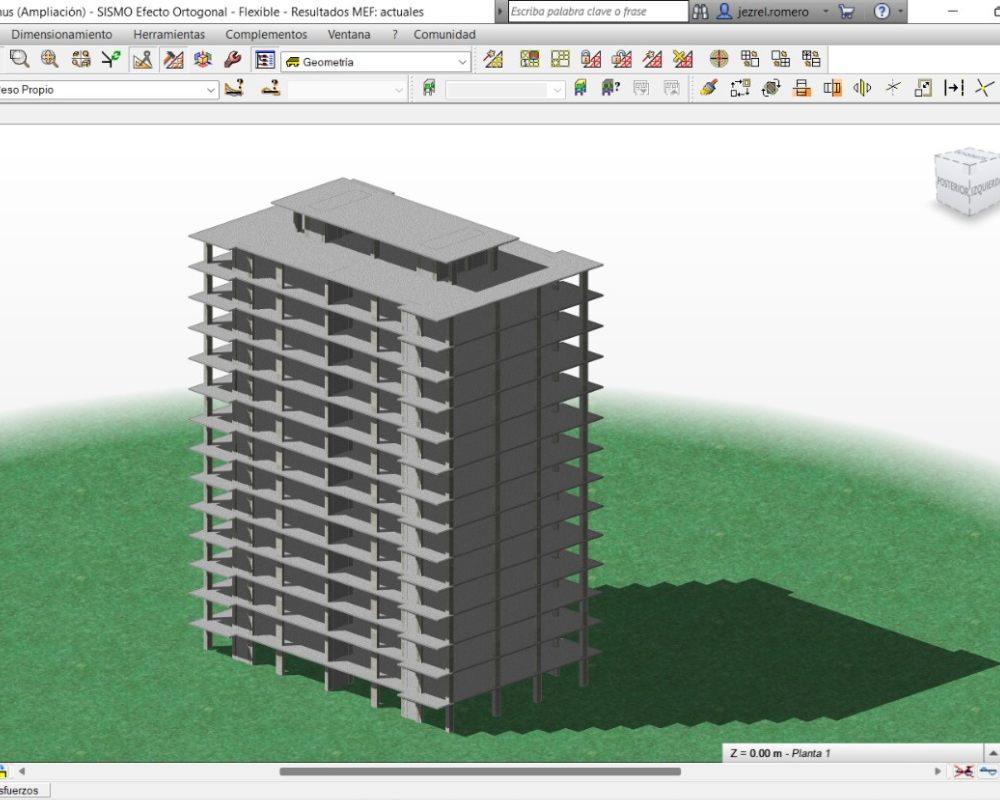Click the red wrench tool icon
This screenshot has height=800, width=1000.
[x=233, y=60]
